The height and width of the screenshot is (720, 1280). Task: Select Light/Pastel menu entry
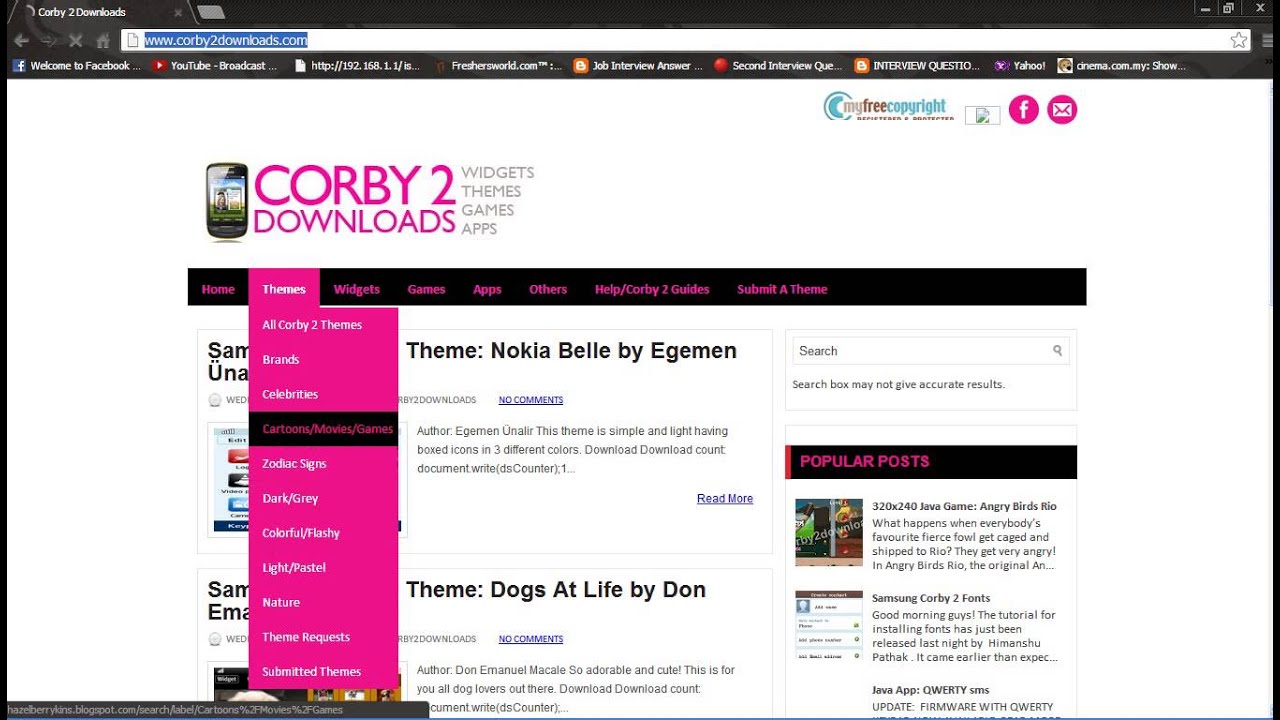[x=323, y=568]
